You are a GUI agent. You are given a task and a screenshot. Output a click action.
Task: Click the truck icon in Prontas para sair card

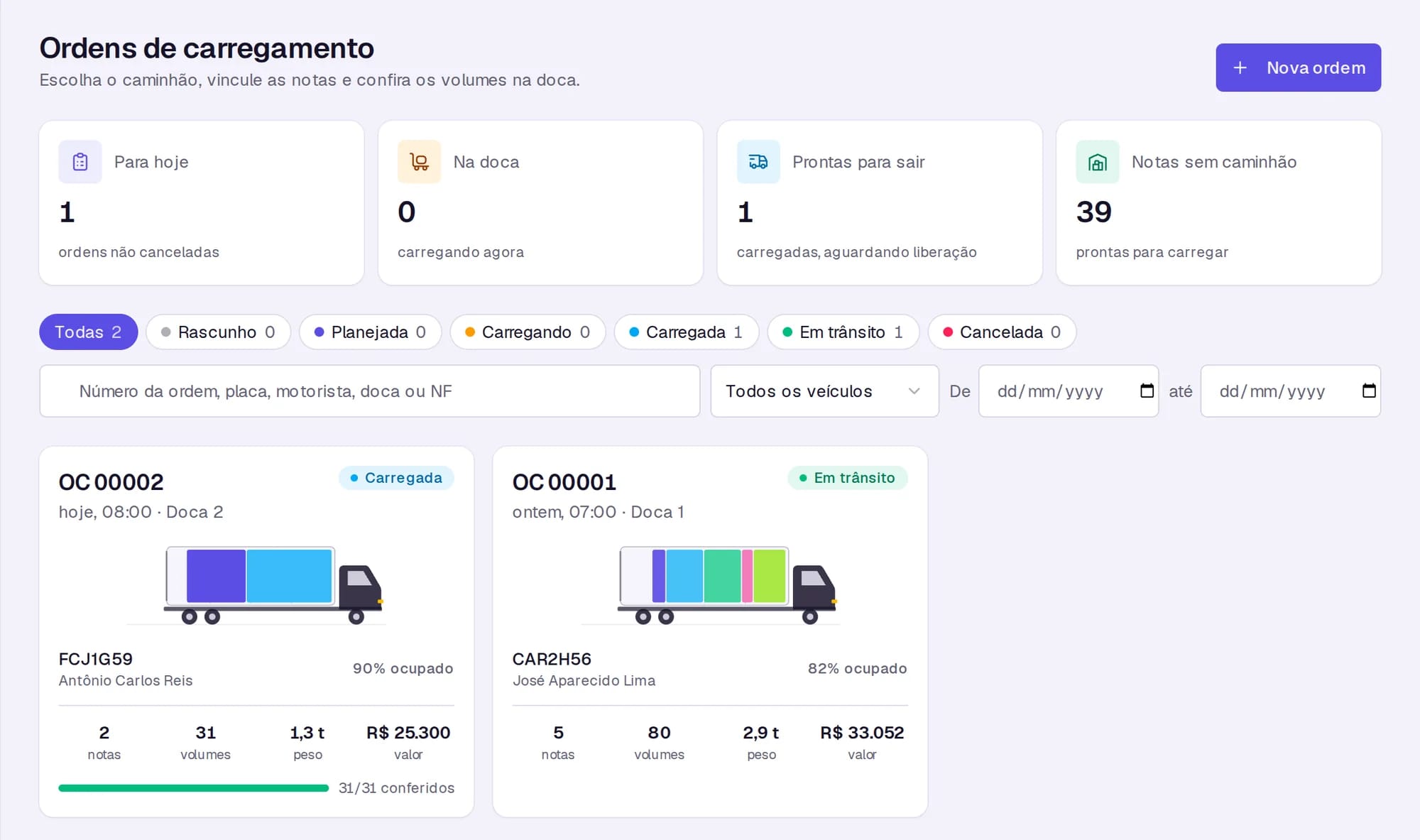click(x=758, y=162)
